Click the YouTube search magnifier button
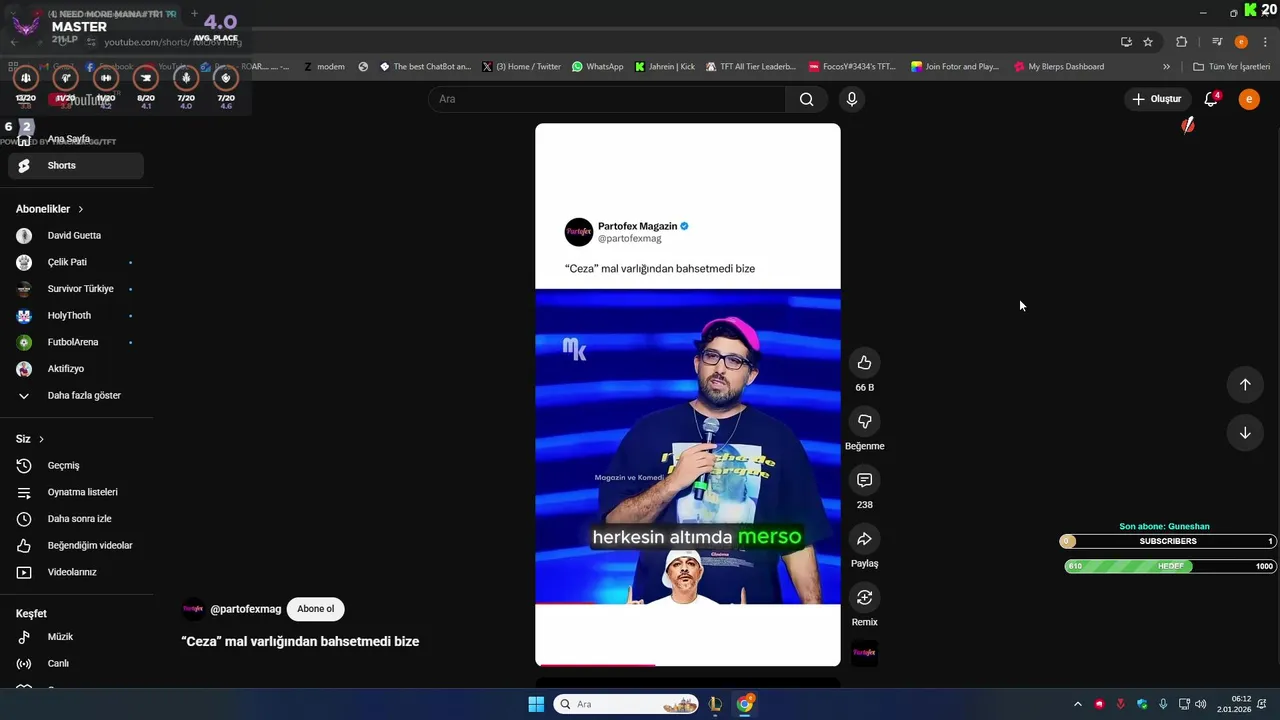Screen dimensions: 1280x720 806,99
